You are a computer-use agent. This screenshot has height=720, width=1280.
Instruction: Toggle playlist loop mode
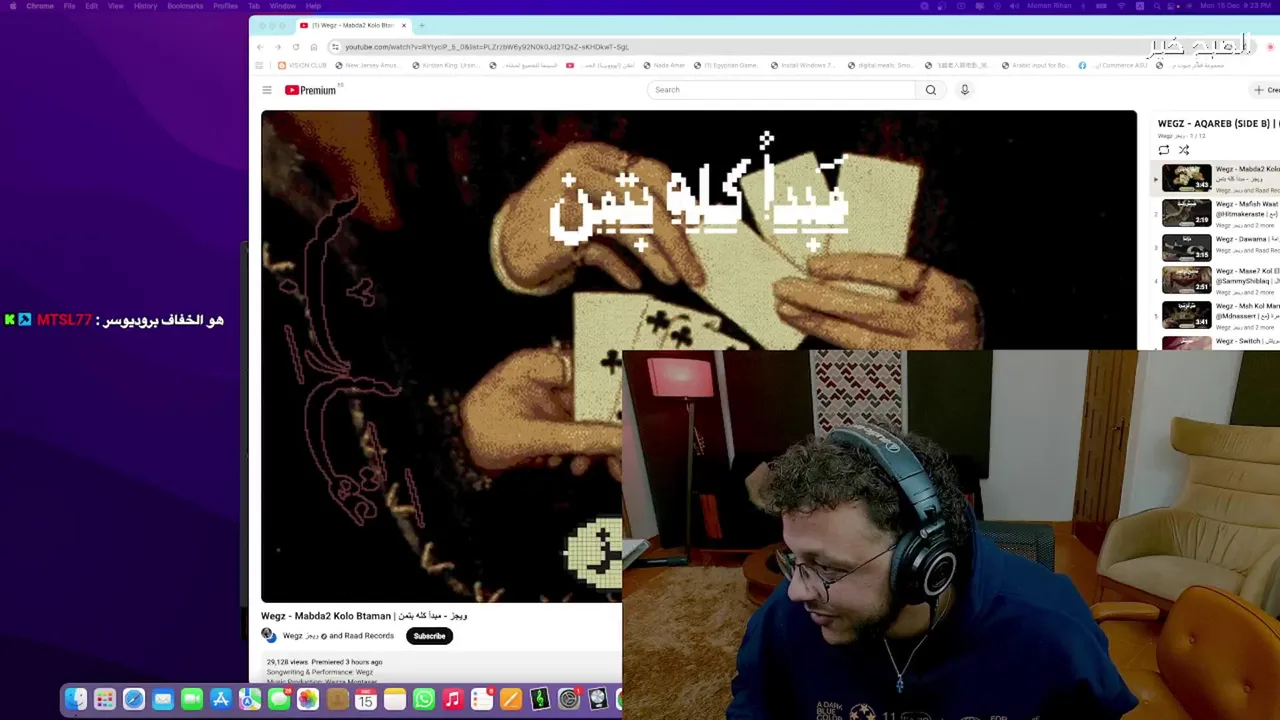point(1164,150)
